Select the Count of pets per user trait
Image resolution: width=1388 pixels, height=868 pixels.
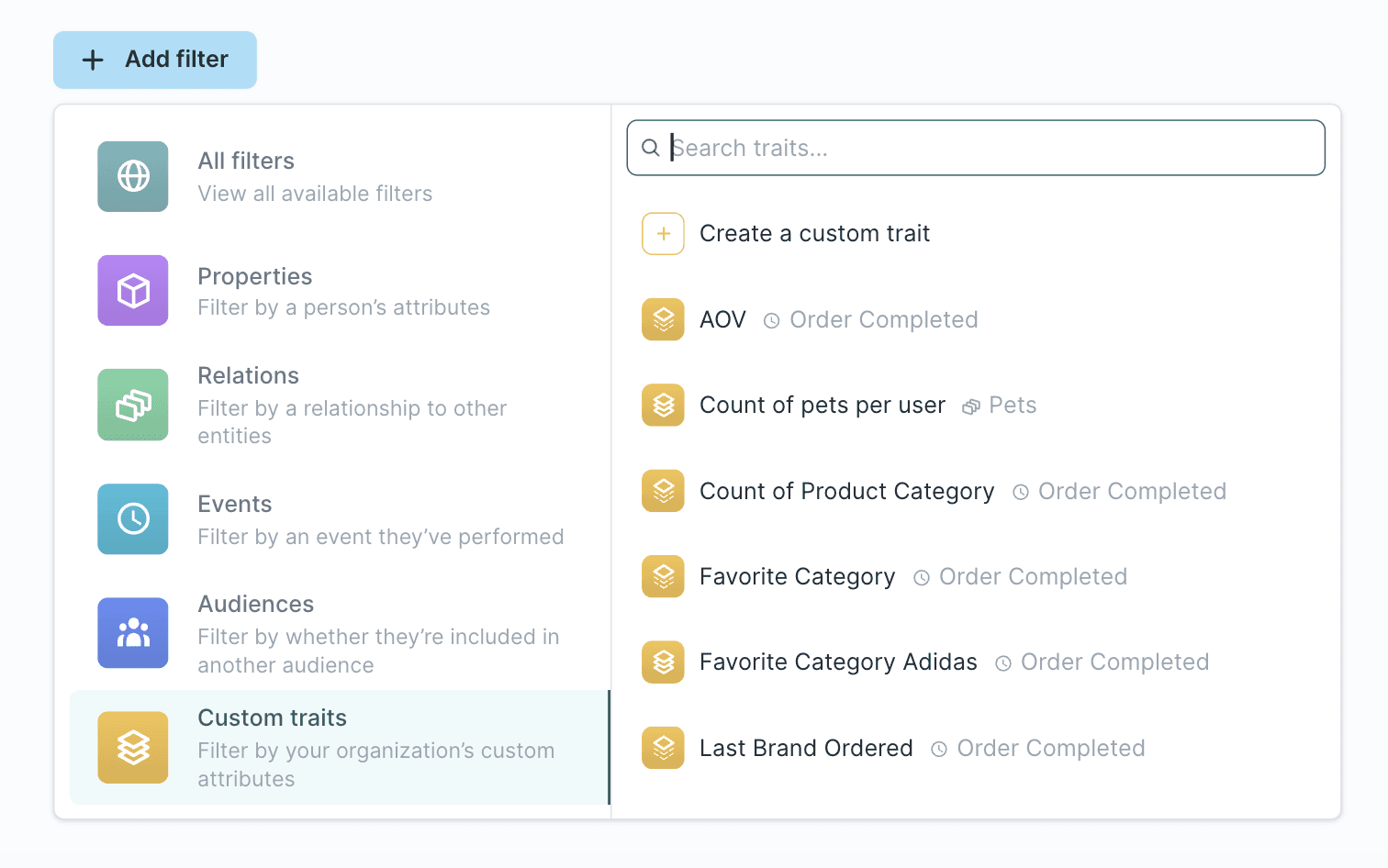point(823,405)
